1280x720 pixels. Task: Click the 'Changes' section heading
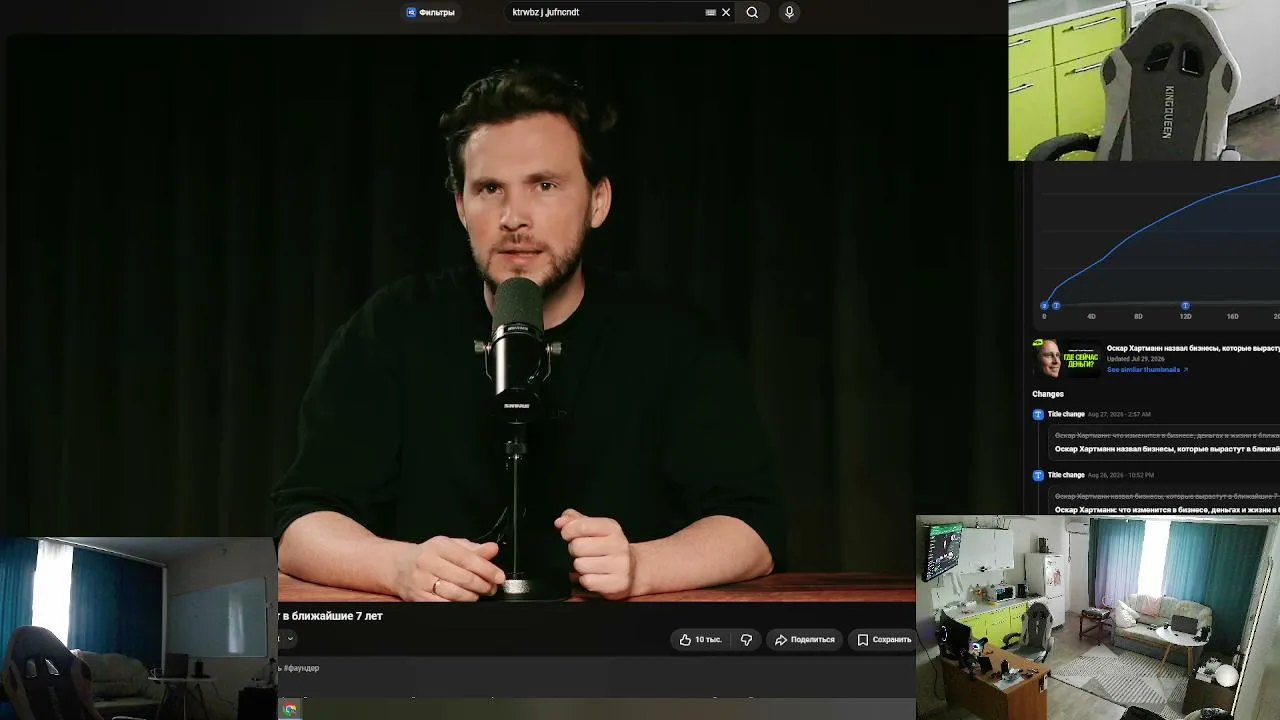(1048, 394)
